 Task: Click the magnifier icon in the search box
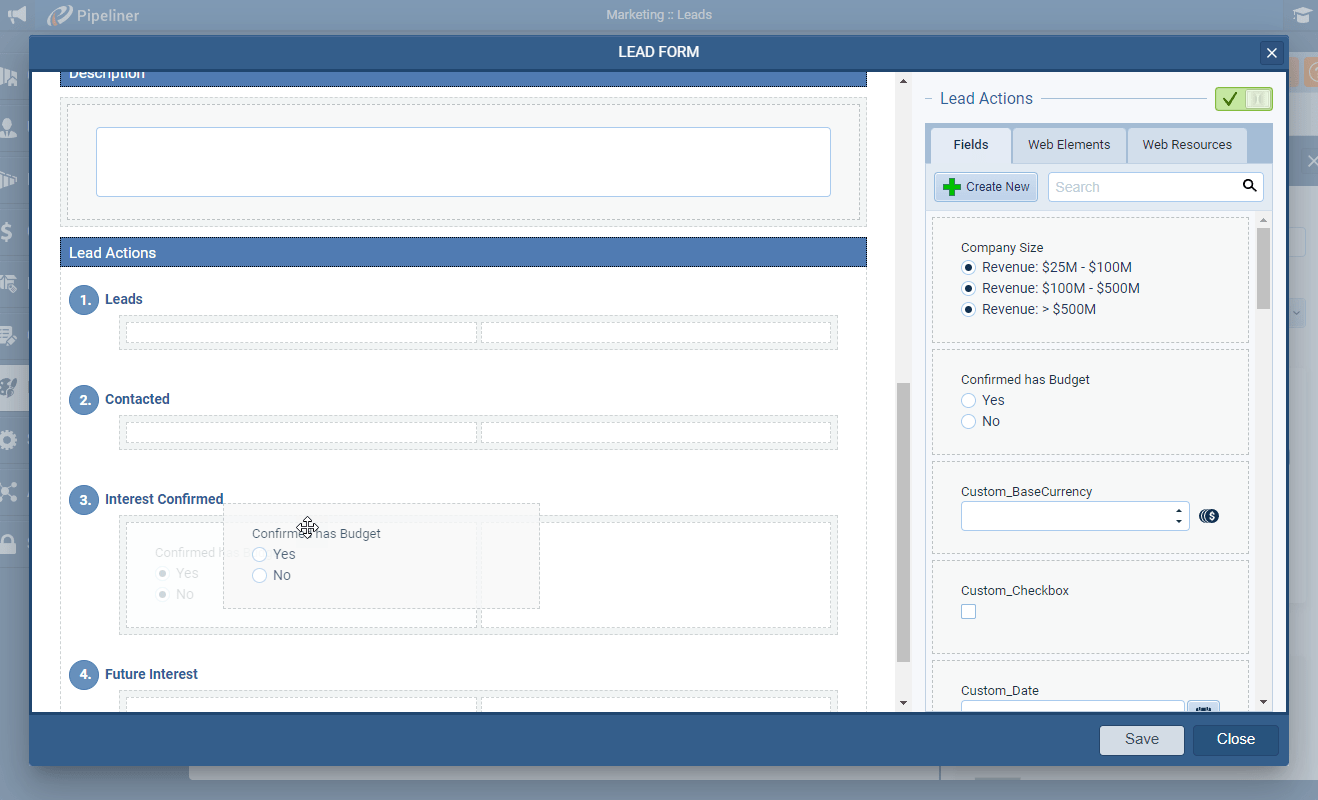click(1249, 186)
